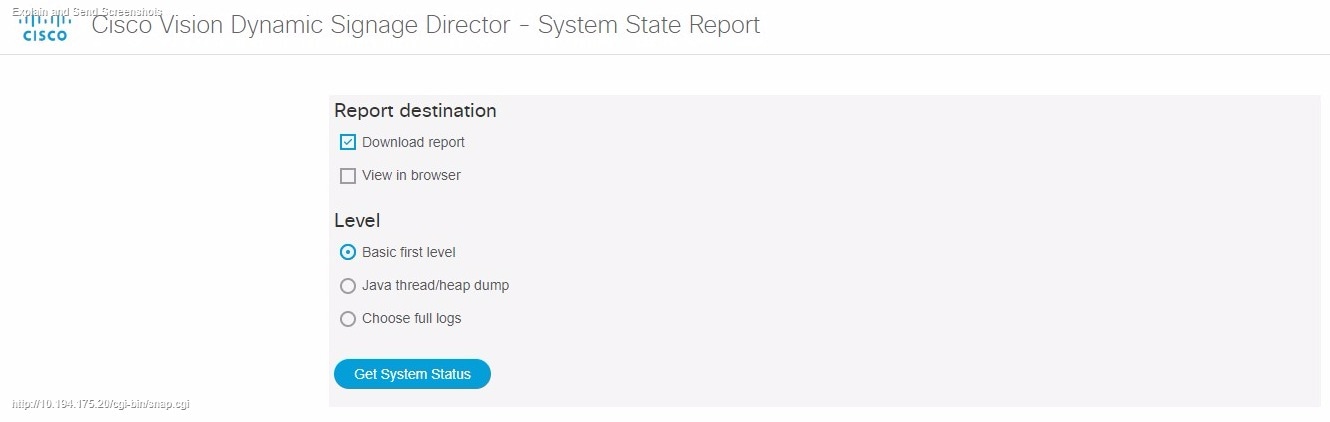Enable the View in browser checkbox

pyautogui.click(x=348, y=176)
